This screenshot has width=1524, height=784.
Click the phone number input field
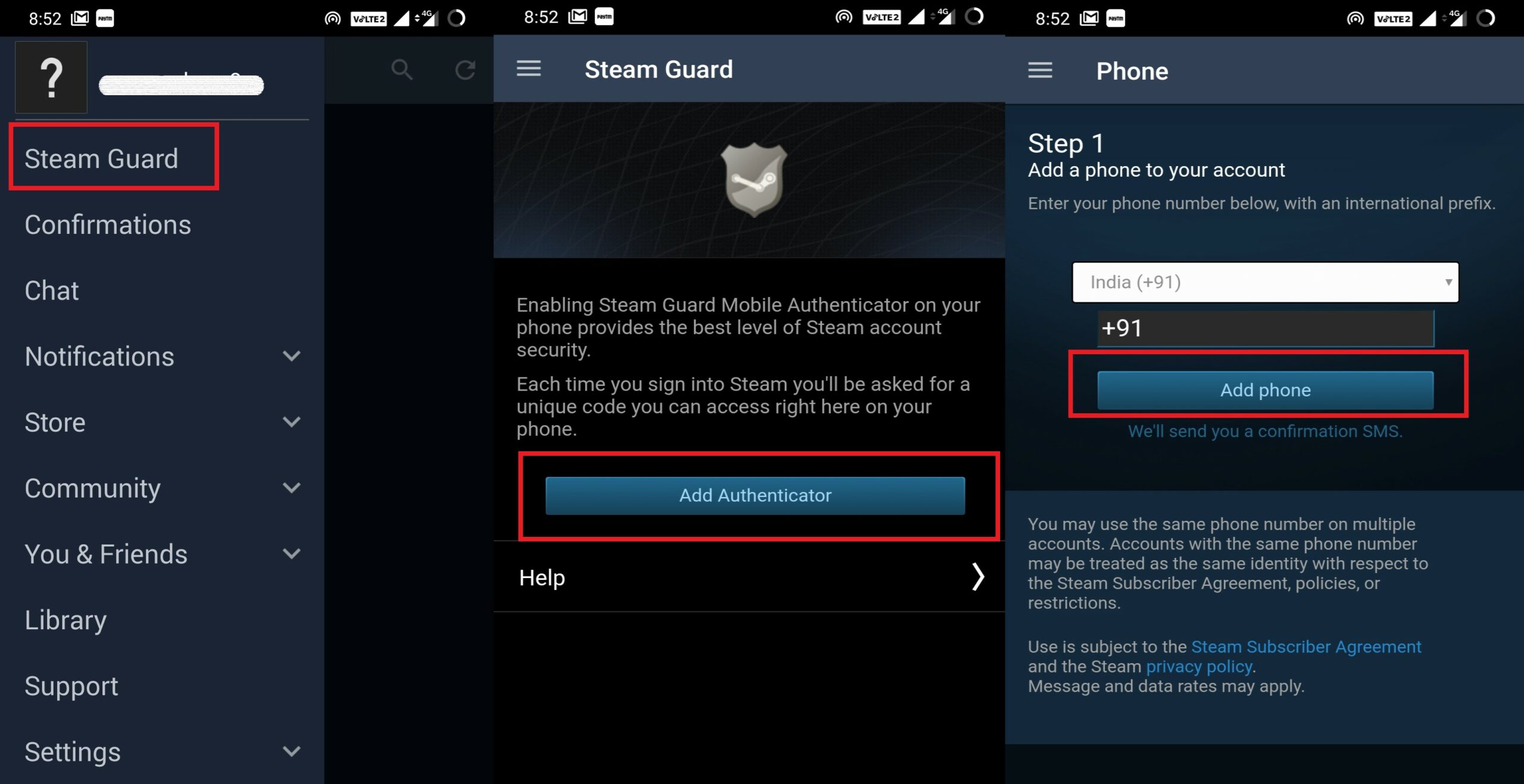point(1261,328)
